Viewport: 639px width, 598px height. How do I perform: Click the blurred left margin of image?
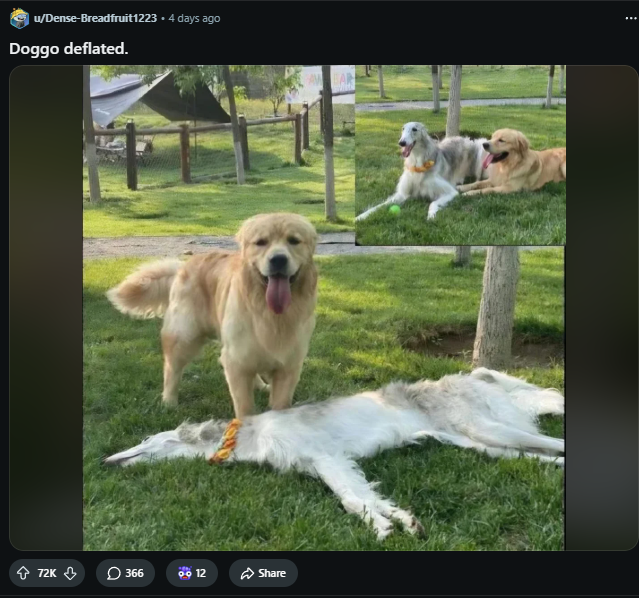click(46, 308)
